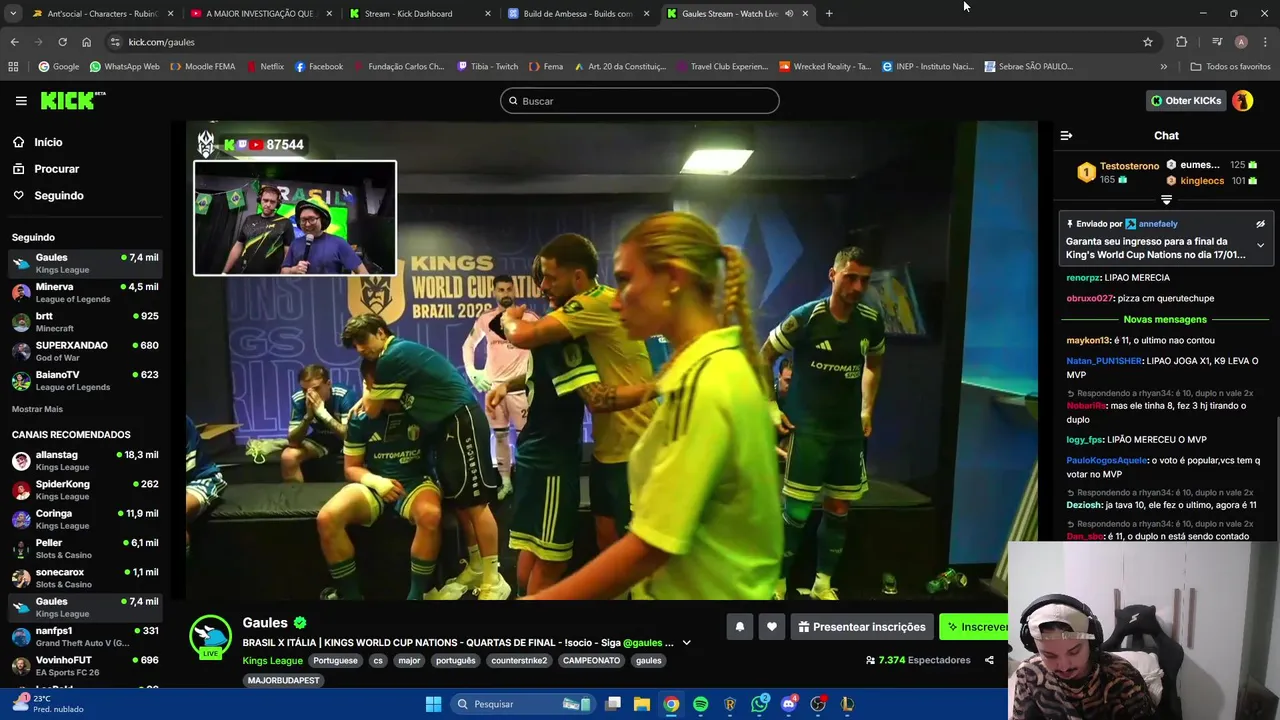Image resolution: width=1280 pixels, height=720 pixels.
Task: Open the Chrome tab search dropdown
Action: click(14, 14)
